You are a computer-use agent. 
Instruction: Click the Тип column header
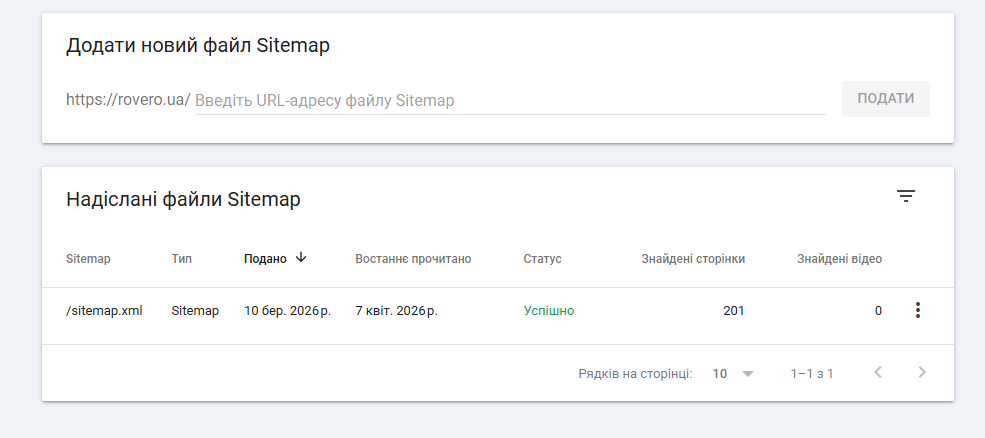[182, 259]
